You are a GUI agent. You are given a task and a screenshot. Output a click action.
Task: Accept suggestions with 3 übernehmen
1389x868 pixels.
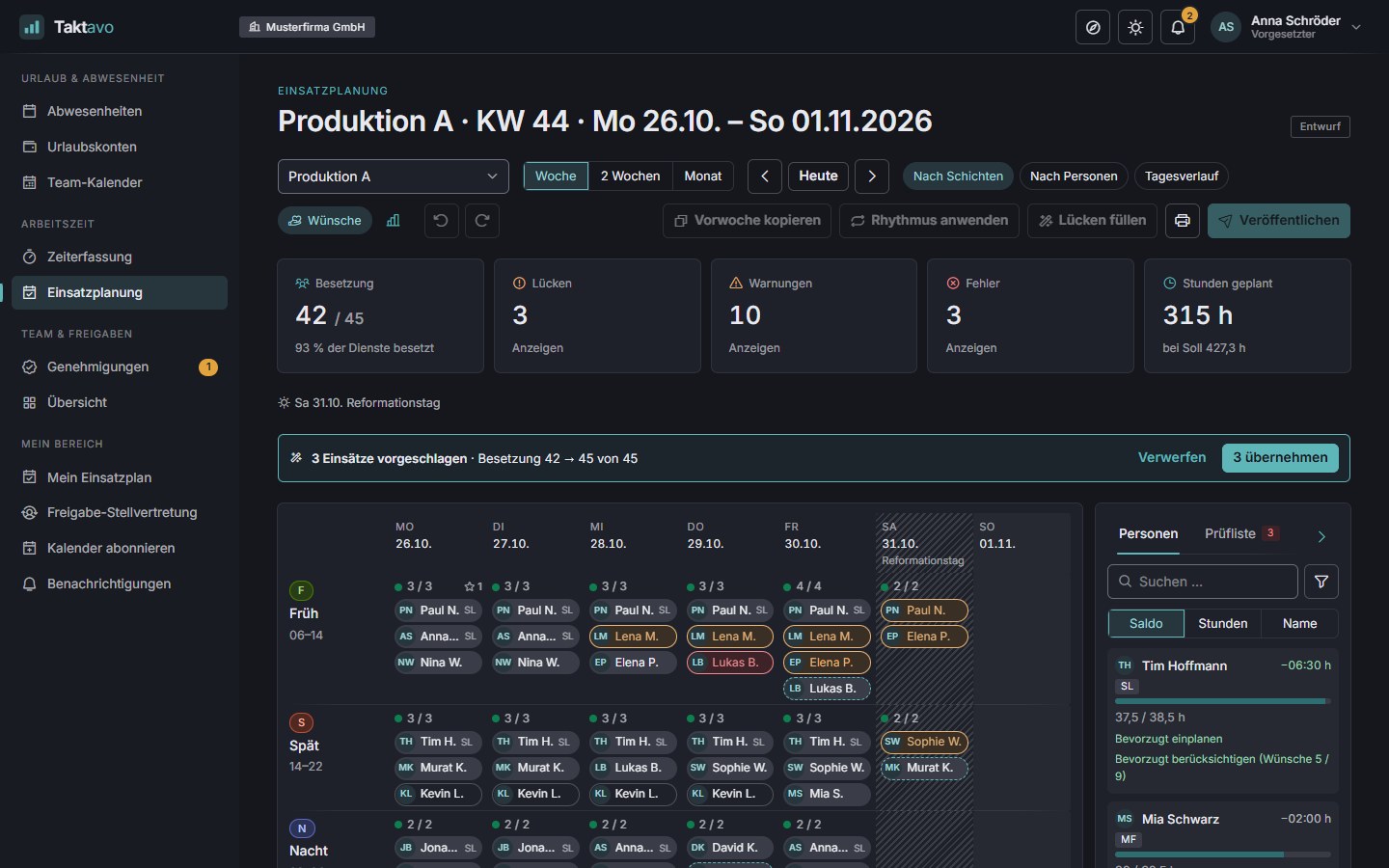1280,458
